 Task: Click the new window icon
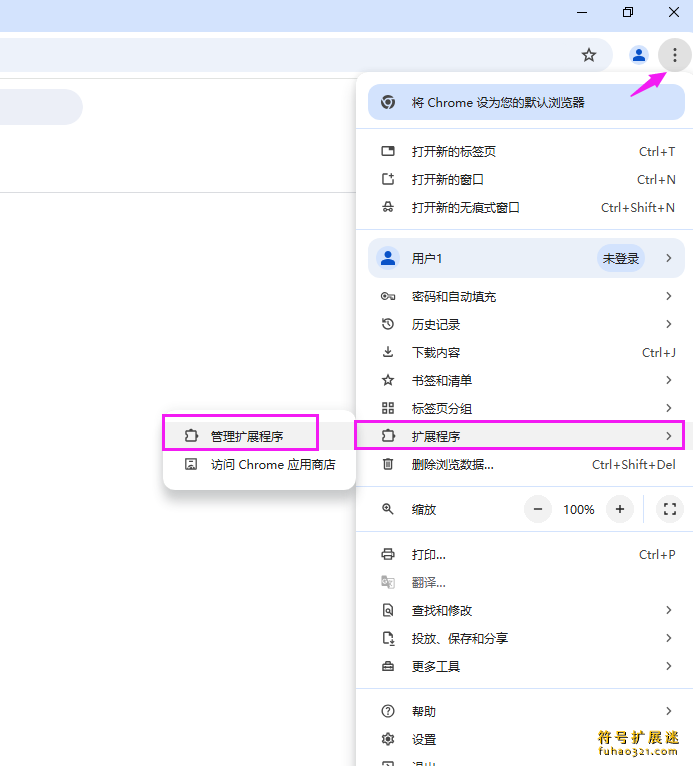point(388,179)
